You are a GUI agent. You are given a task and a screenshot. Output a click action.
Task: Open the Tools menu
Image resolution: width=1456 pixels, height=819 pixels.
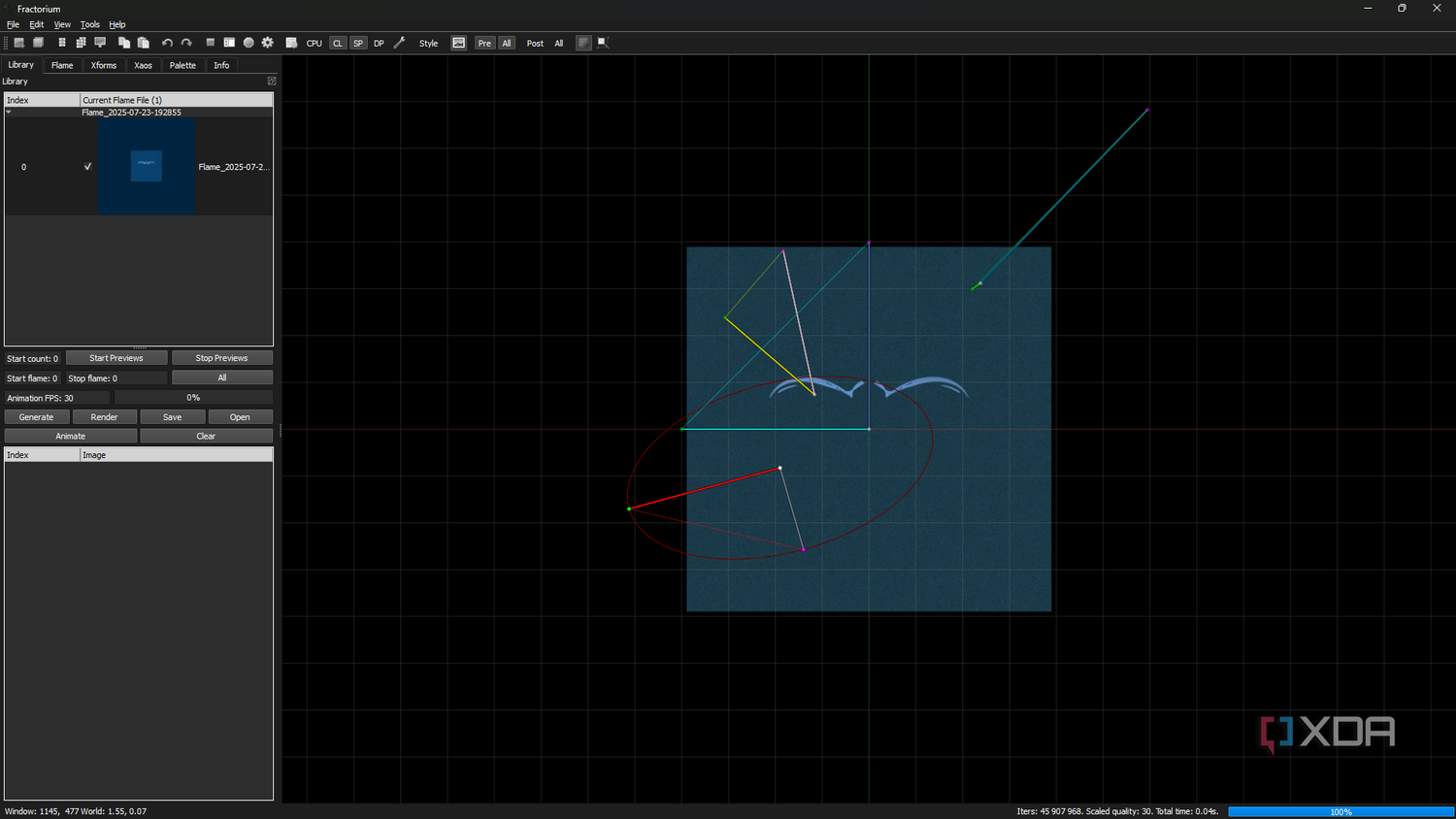(x=90, y=24)
